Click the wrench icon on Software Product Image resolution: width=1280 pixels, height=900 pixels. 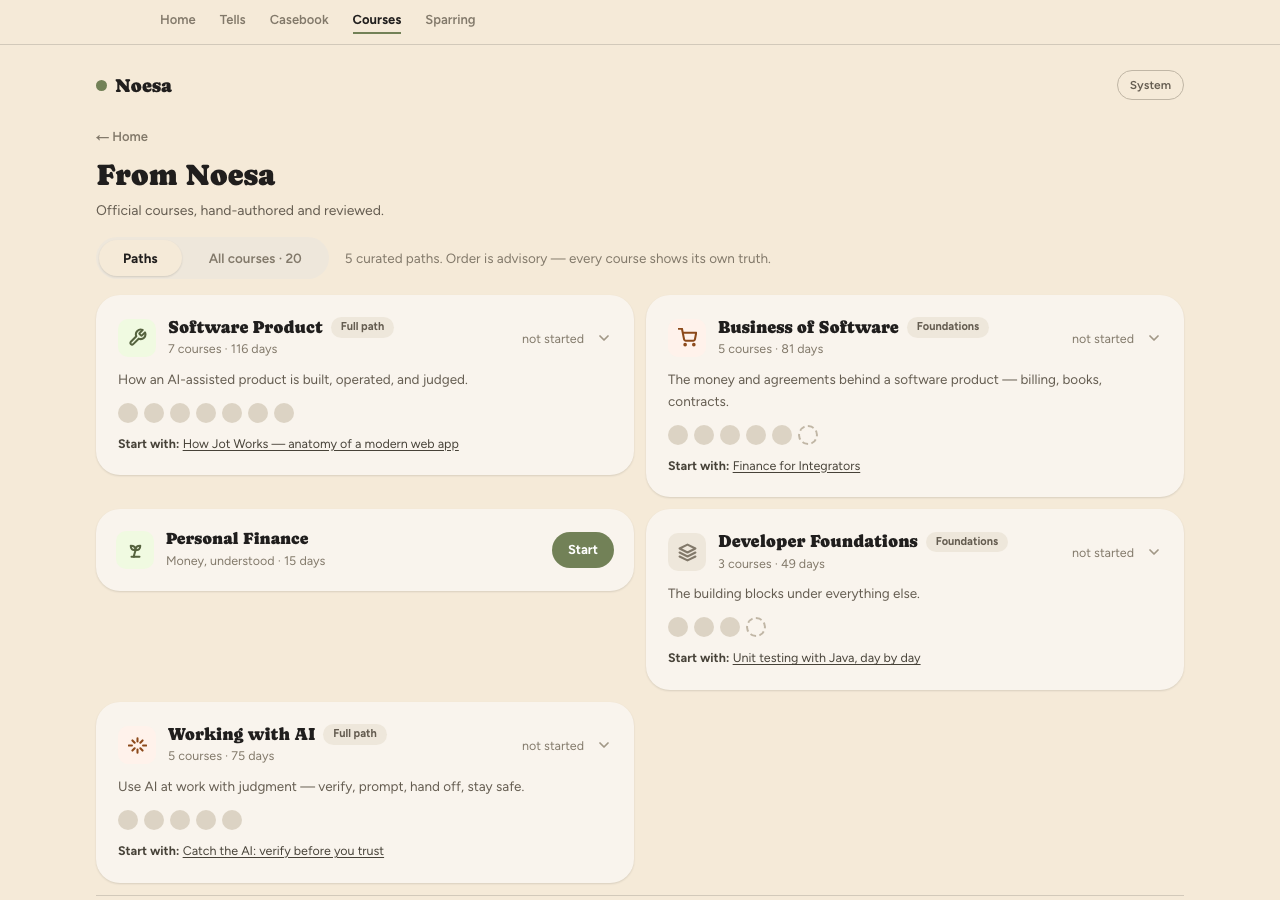click(137, 338)
